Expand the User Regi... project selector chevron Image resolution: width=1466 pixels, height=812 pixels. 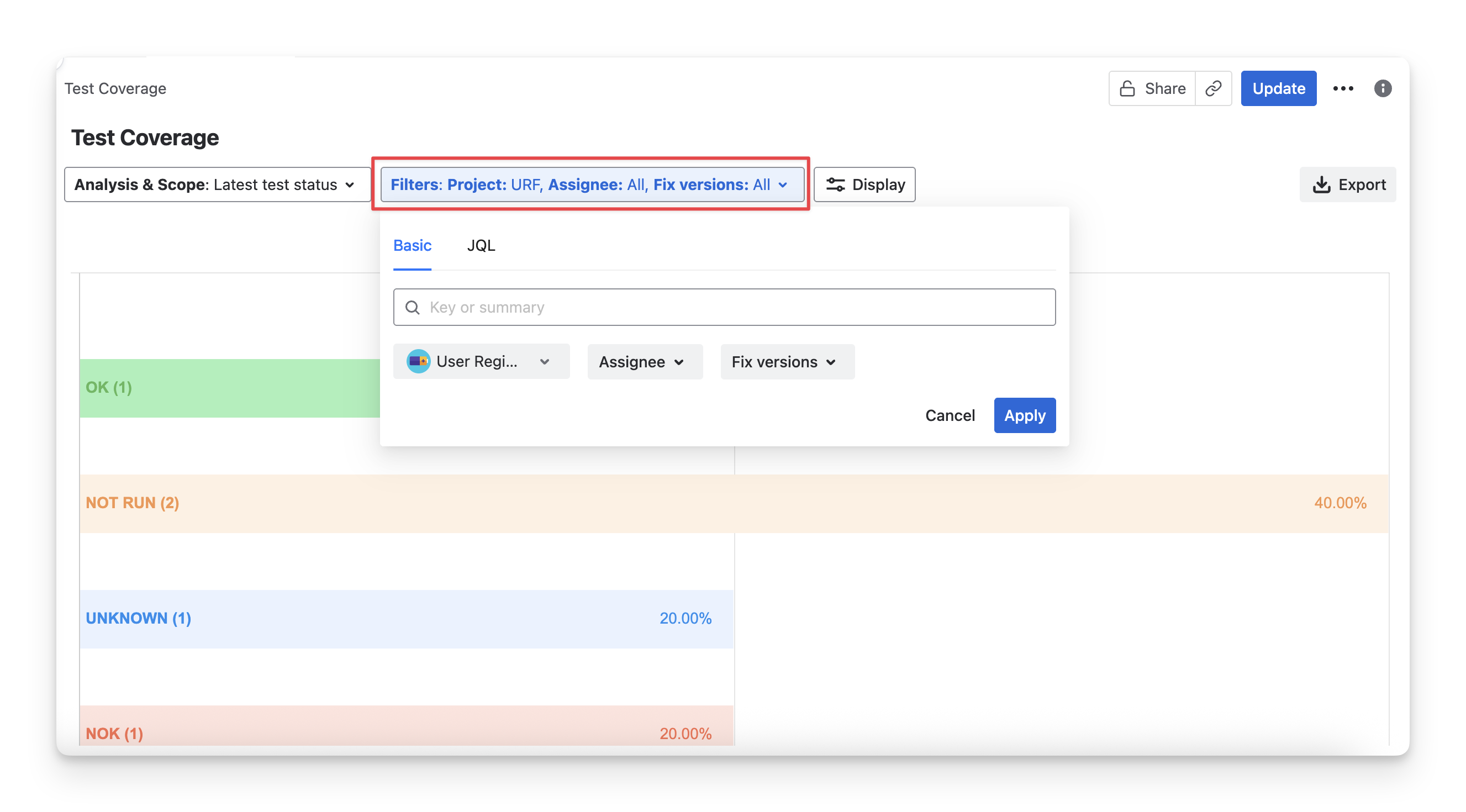point(545,362)
